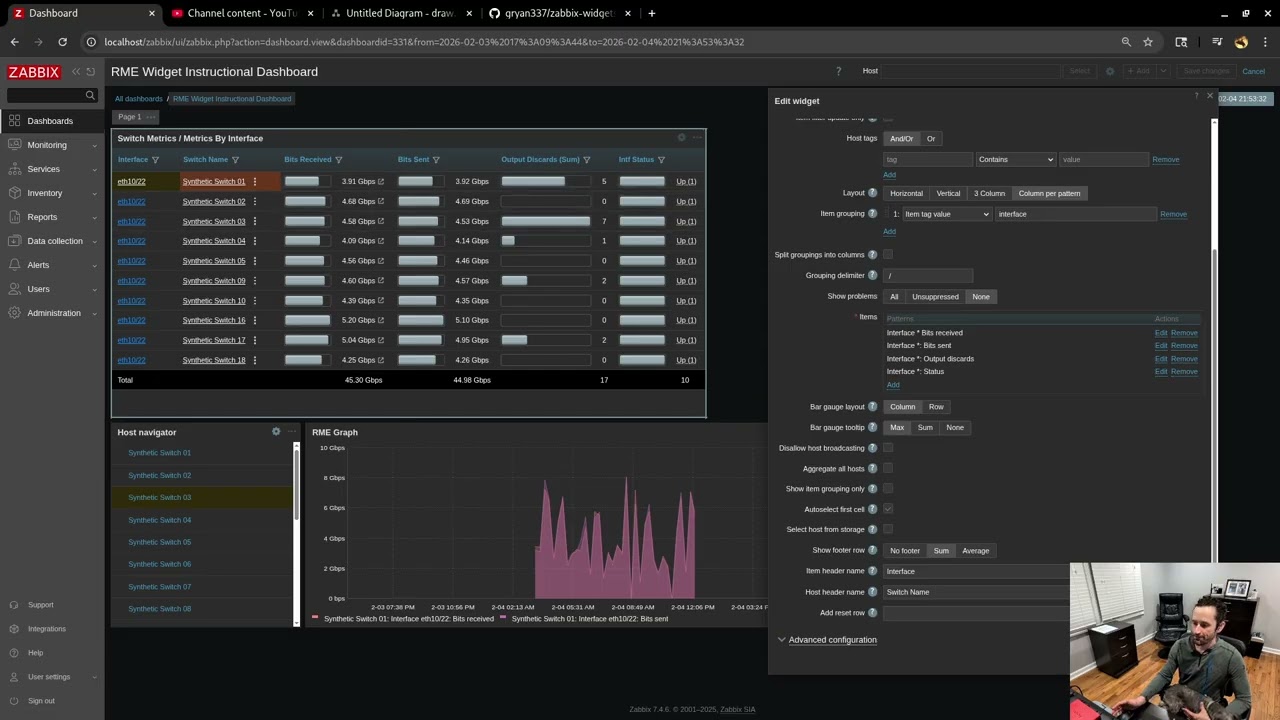Click Add below the Items patterns list
1280x720 pixels.
coord(893,385)
